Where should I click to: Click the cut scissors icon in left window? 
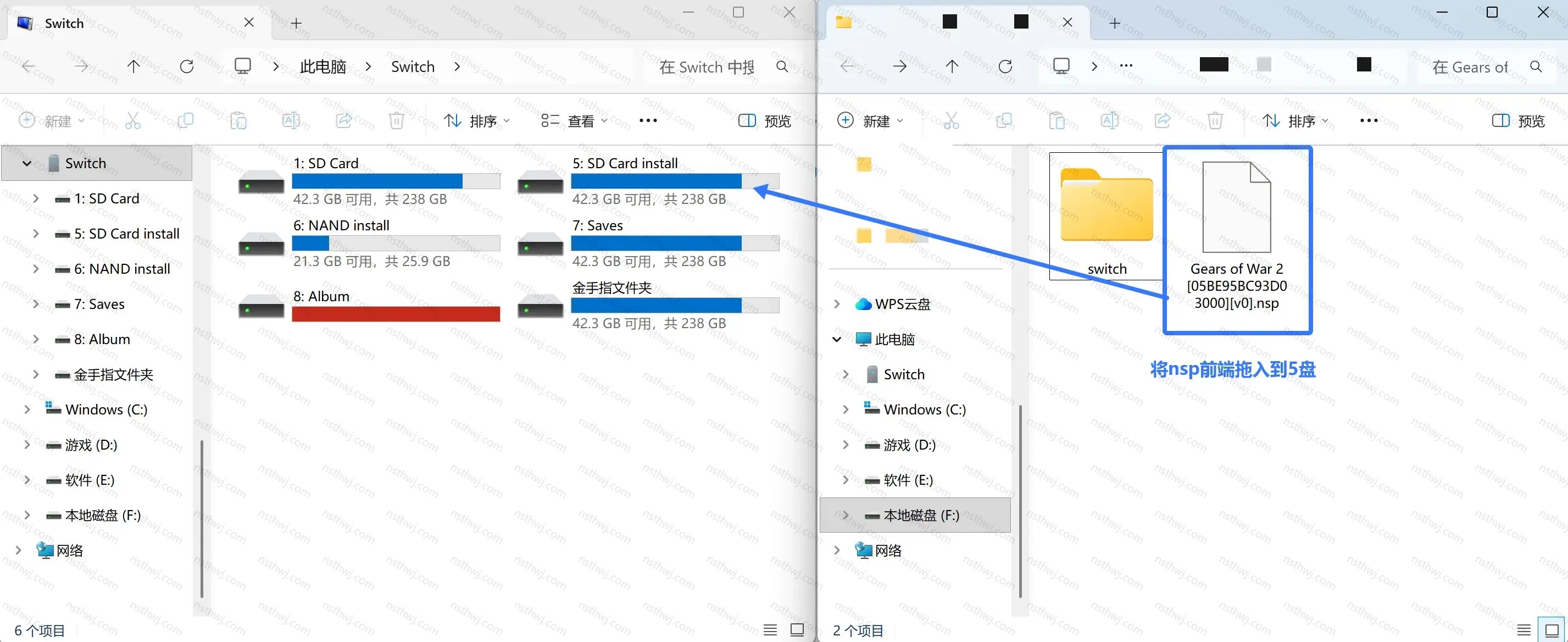[133, 120]
